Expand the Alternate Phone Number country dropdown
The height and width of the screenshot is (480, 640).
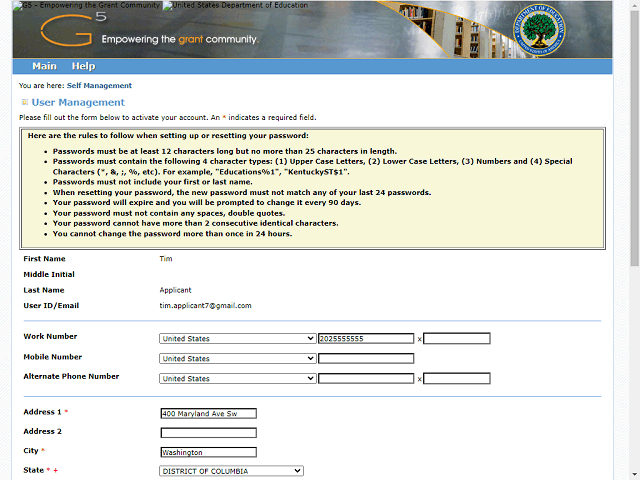(x=237, y=379)
